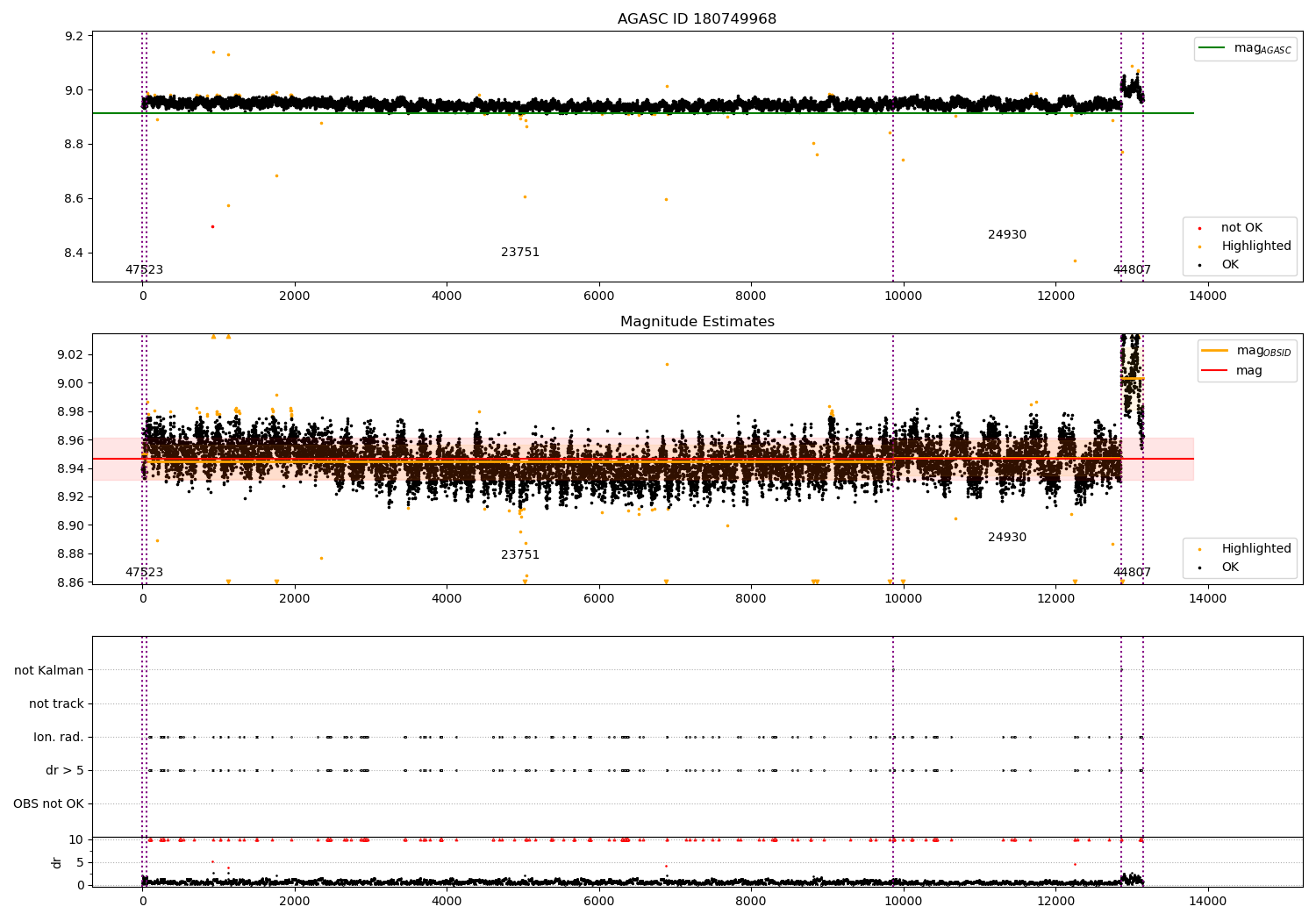Click the 'AGASC ID 180749968' plot title
Screen dimensions: 1316x921
coord(697,19)
